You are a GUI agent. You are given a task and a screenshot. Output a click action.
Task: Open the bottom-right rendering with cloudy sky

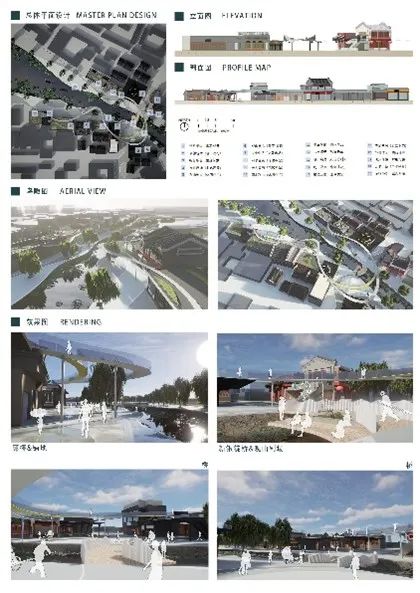pos(315,525)
